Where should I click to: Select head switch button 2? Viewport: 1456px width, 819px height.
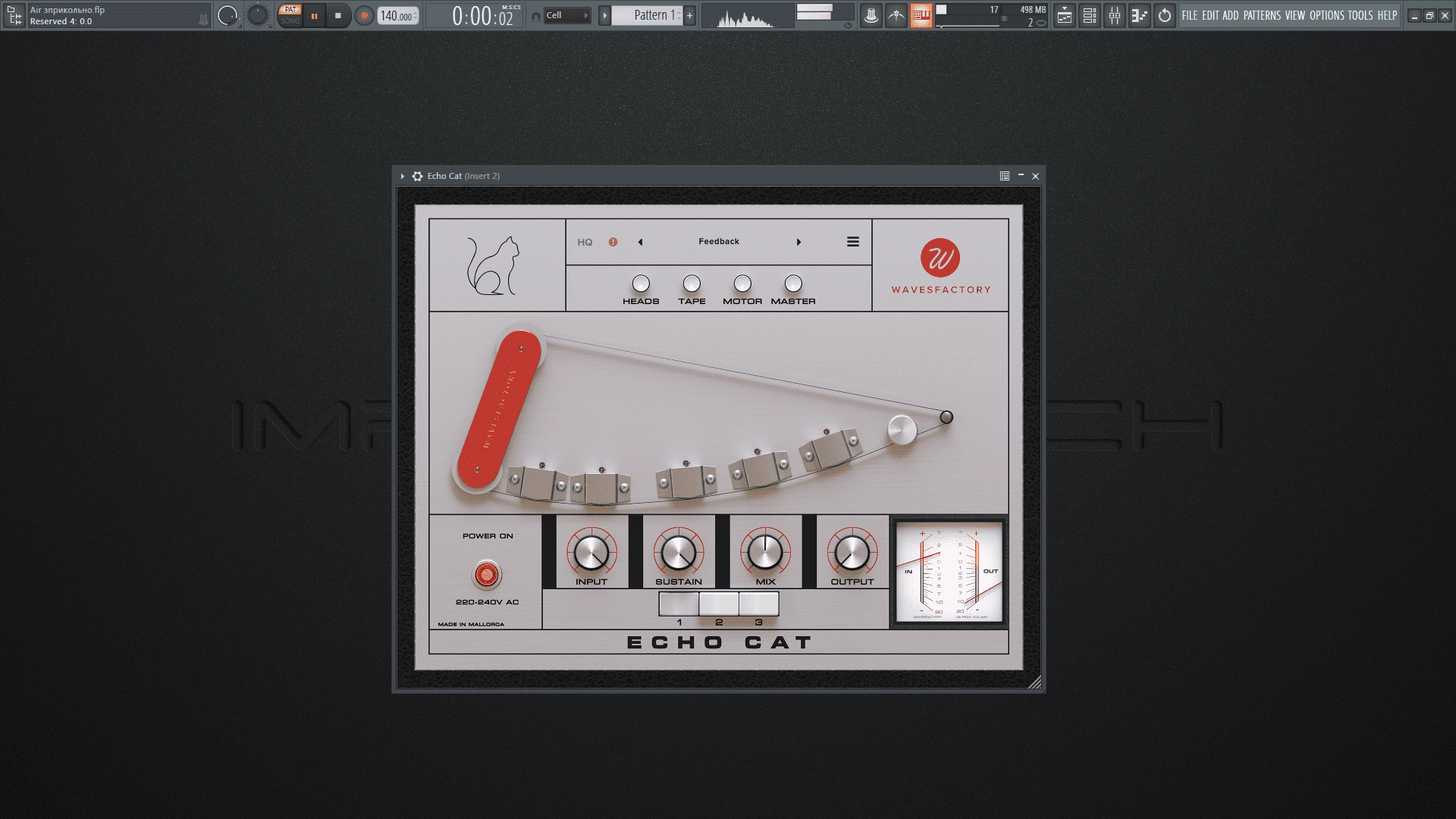tap(719, 604)
